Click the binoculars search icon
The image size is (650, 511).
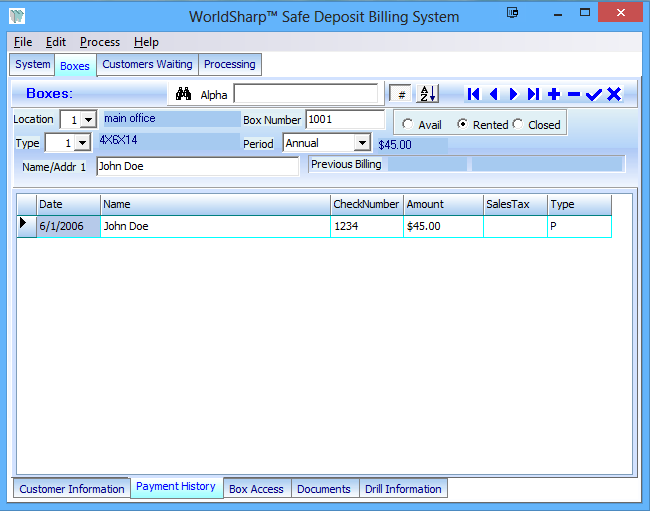point(183,94)
